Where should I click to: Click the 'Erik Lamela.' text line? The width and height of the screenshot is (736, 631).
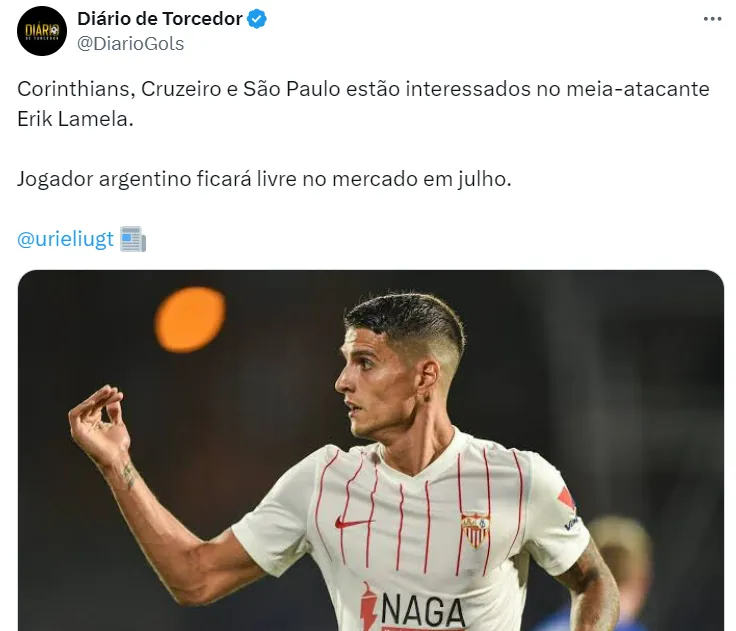pos(75,119)
